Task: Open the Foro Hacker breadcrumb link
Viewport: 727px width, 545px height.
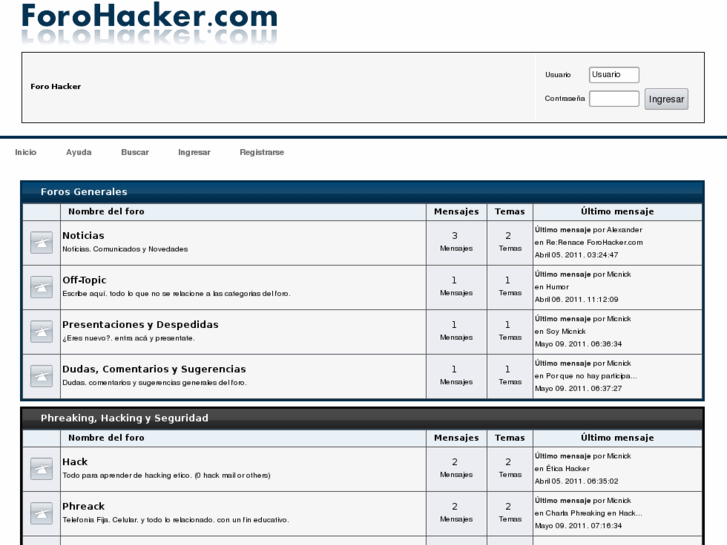Action: tap(56, 86)
